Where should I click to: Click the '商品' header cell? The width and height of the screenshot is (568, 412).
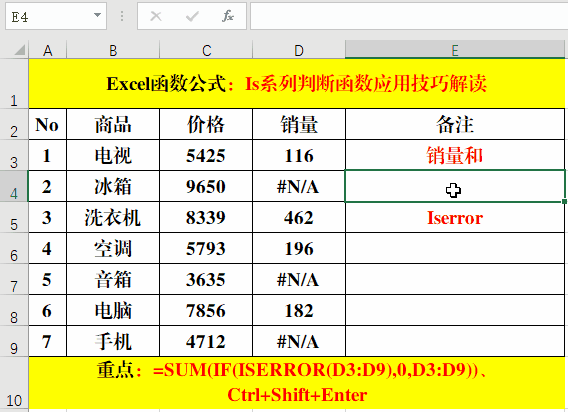113,124
